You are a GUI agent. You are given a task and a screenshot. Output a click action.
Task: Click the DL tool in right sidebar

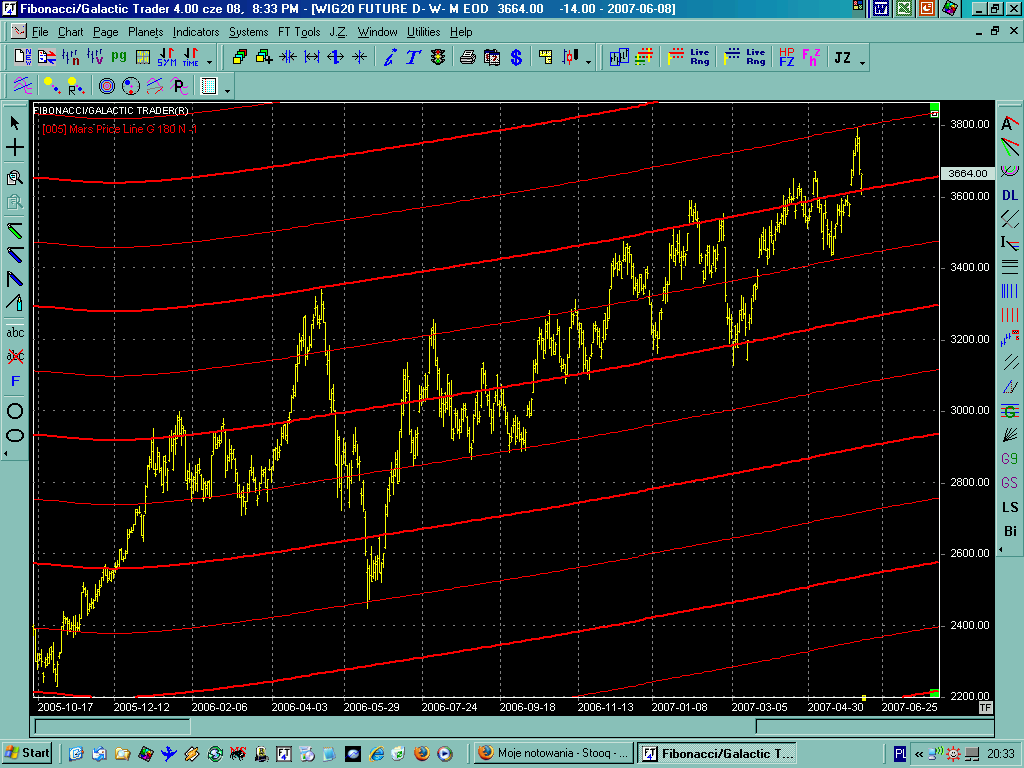[1010, 195]
